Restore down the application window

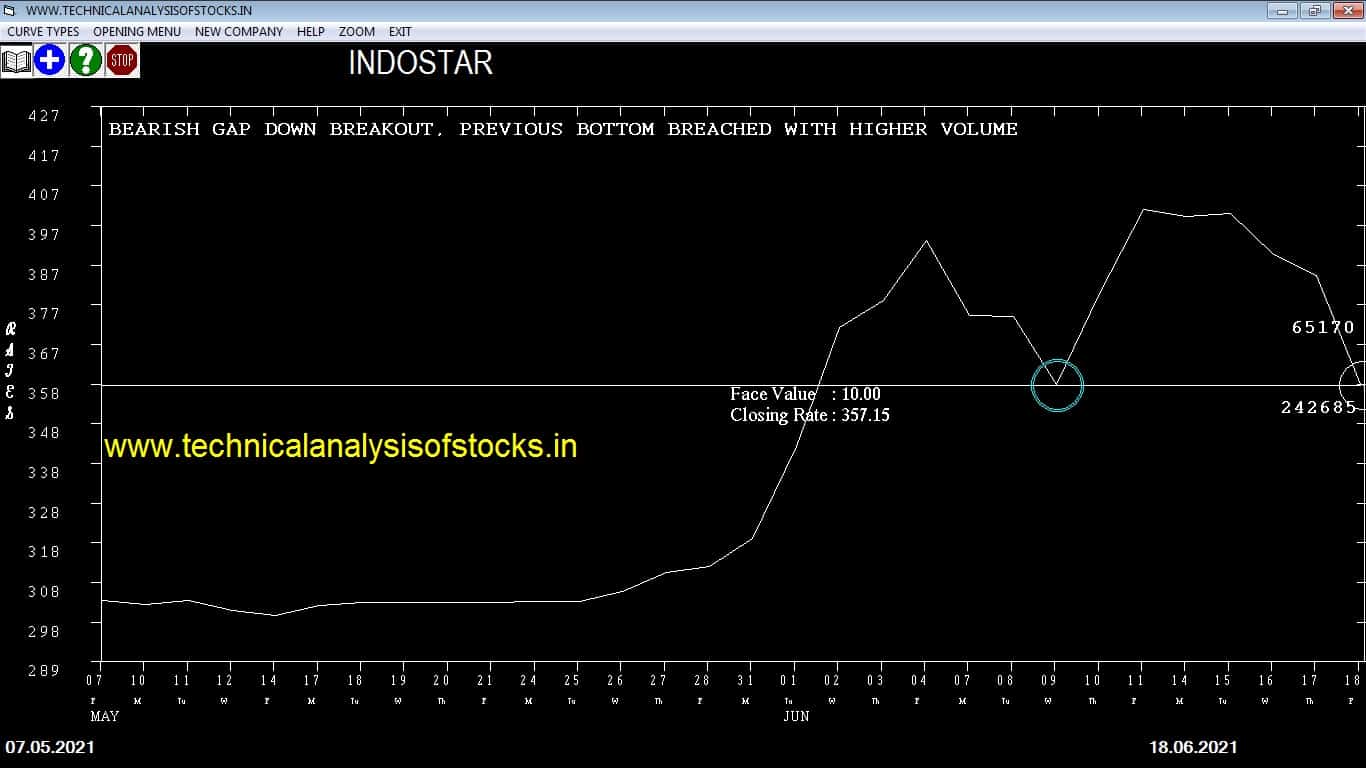tap(1313, 10)
